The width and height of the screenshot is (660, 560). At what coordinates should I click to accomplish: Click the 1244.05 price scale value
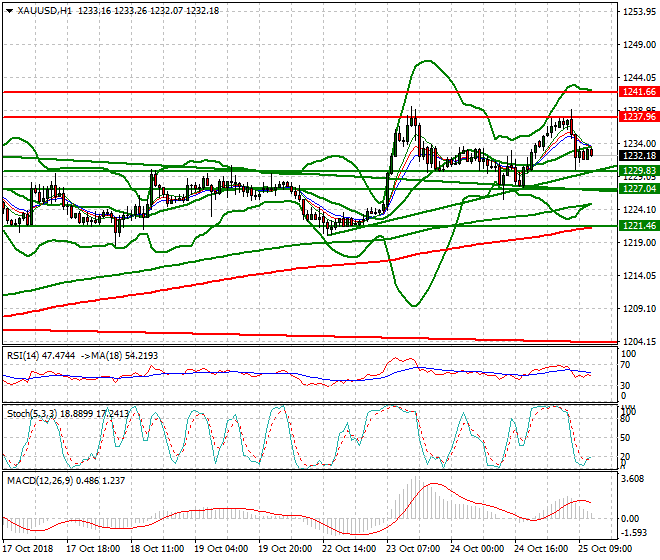639,77
